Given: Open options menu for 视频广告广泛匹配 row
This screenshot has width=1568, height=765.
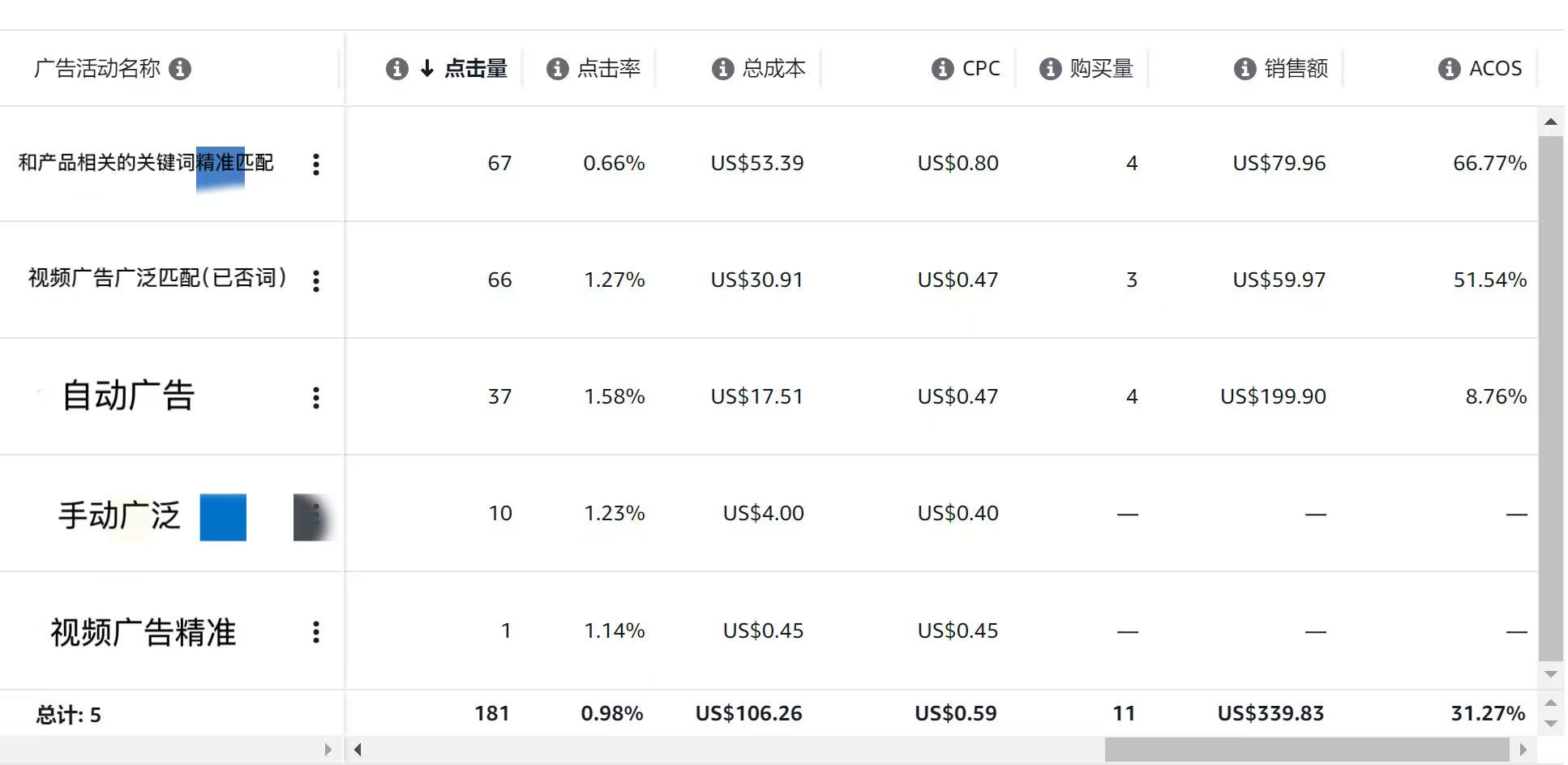Looking at the screenshot, I should click(x=316, y=280).
